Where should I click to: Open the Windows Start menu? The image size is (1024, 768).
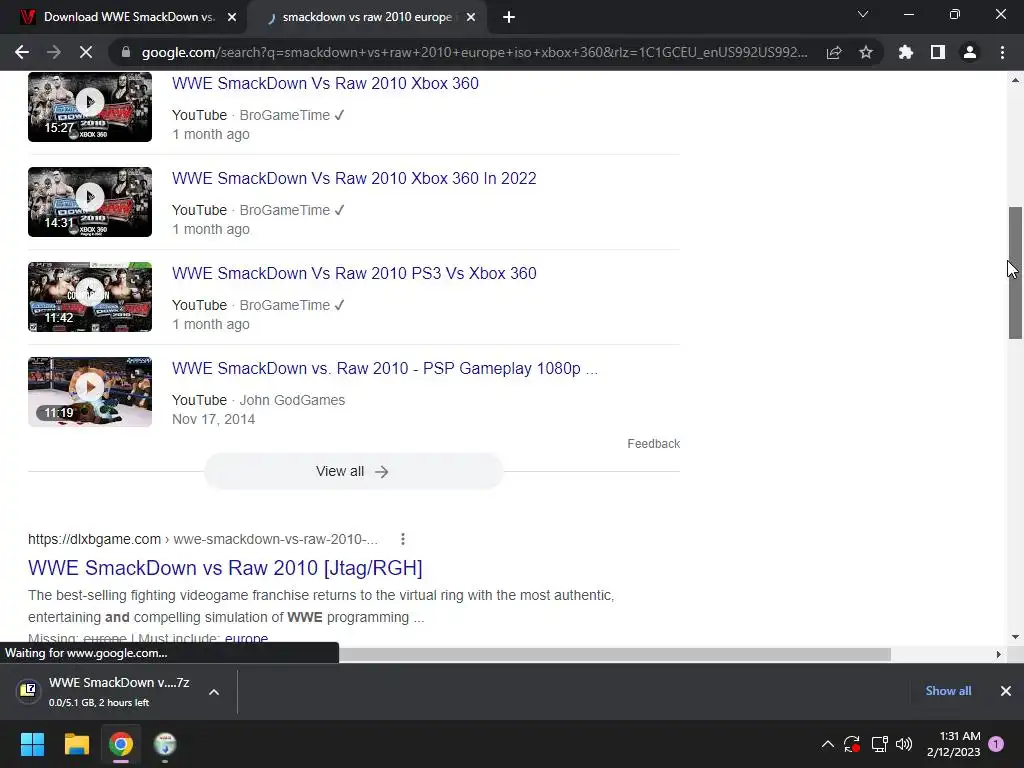point(32,744)
